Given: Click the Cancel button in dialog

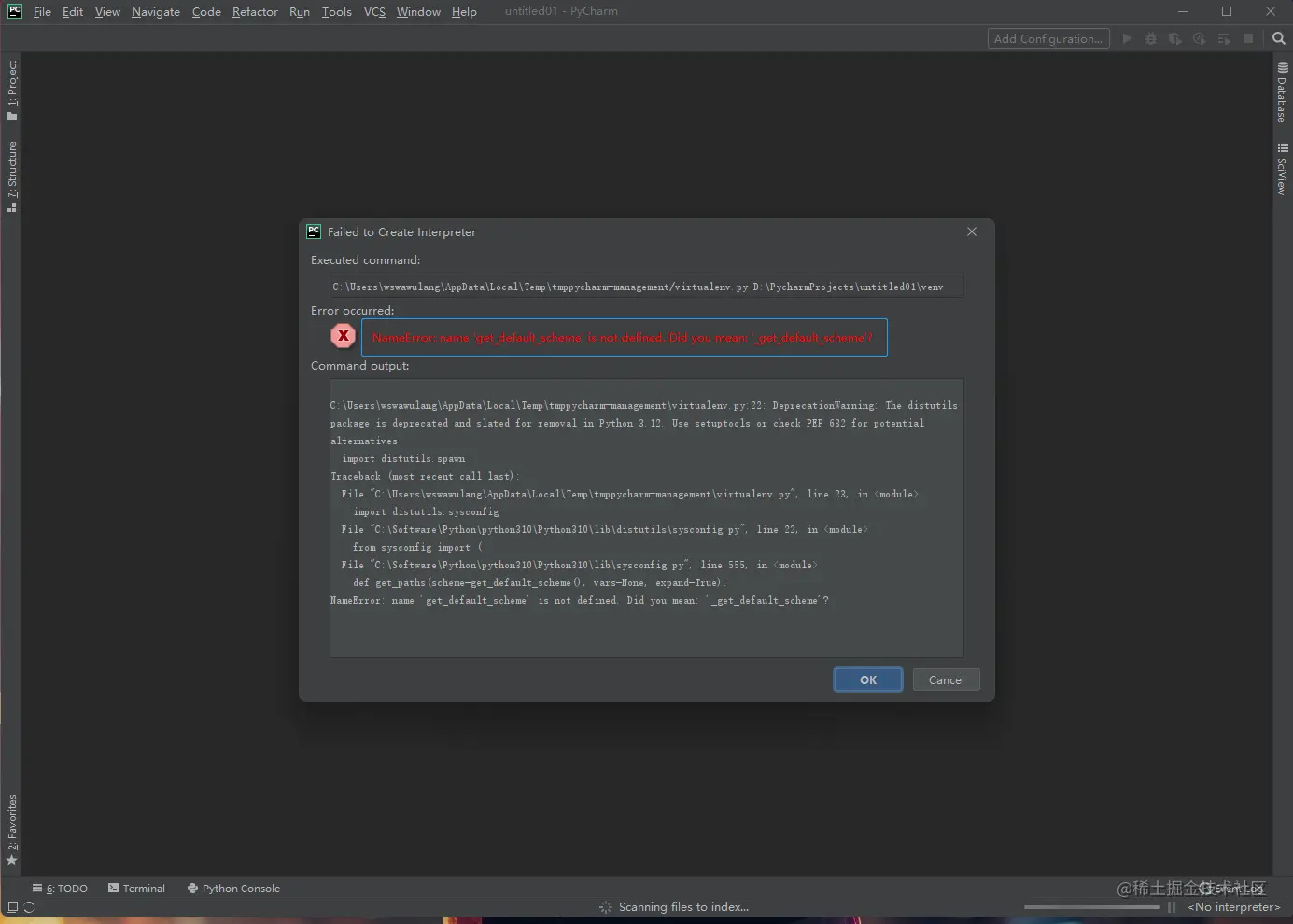Looking at the screenshot, I should click(947, 679).
